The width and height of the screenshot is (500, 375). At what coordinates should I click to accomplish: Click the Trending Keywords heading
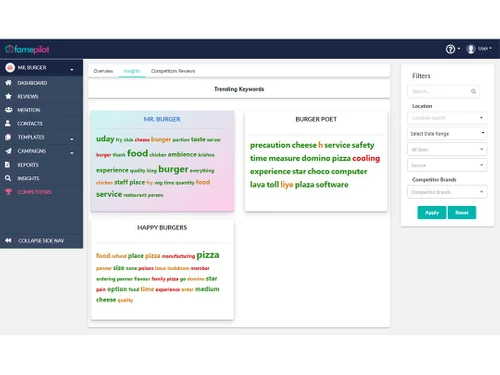click(239, 89)
